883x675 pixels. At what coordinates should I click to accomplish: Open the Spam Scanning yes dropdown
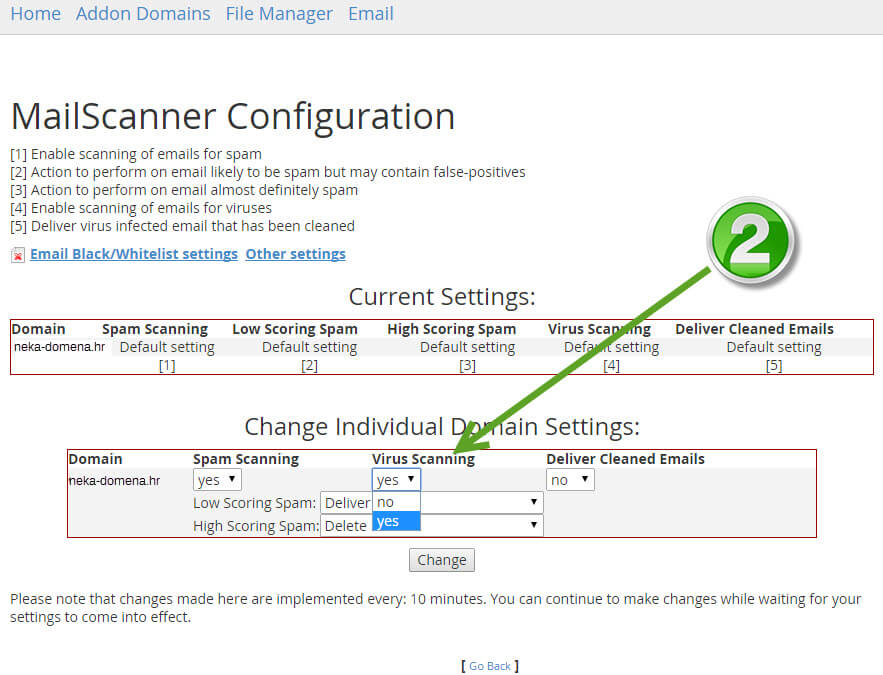pyautogui.click(x=217, y=480)
